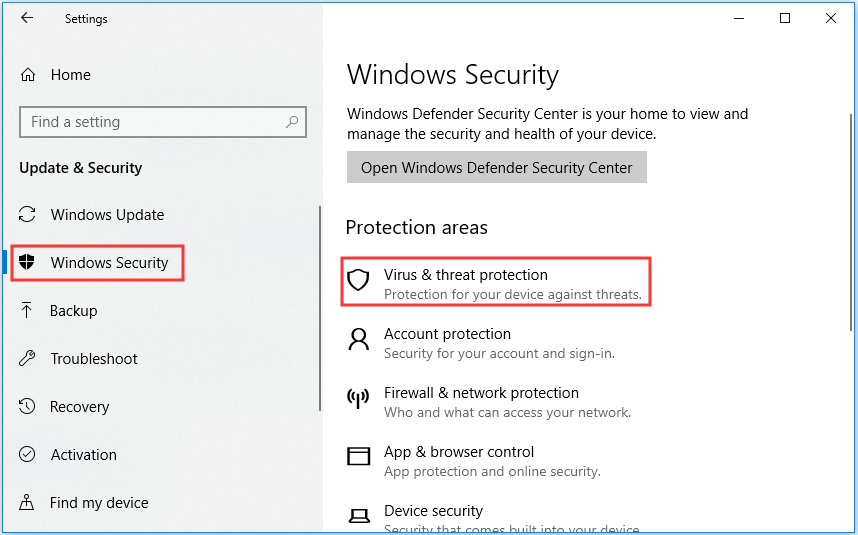Image resolution: width=858 pixels, height=535 pixels.
Task: Click the Recovery clock icon
Action: [28, 407]
